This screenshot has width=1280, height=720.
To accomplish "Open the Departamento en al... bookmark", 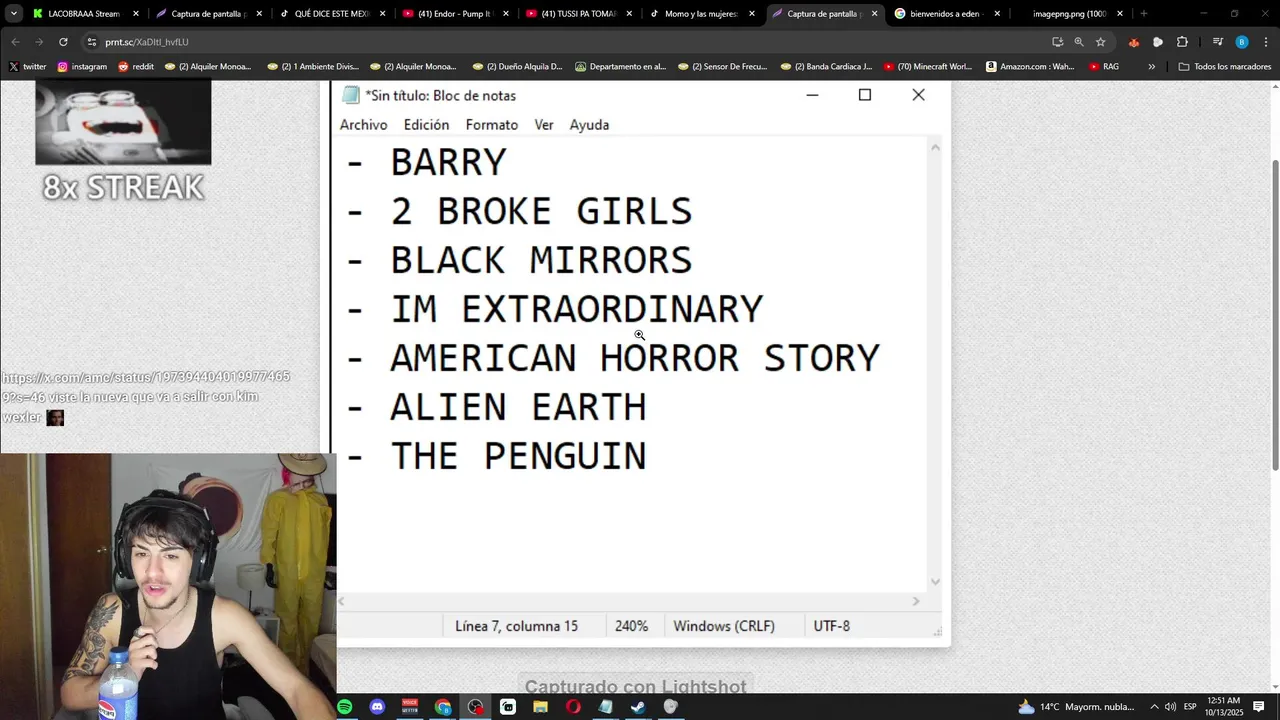I will (x=620, y=67).
